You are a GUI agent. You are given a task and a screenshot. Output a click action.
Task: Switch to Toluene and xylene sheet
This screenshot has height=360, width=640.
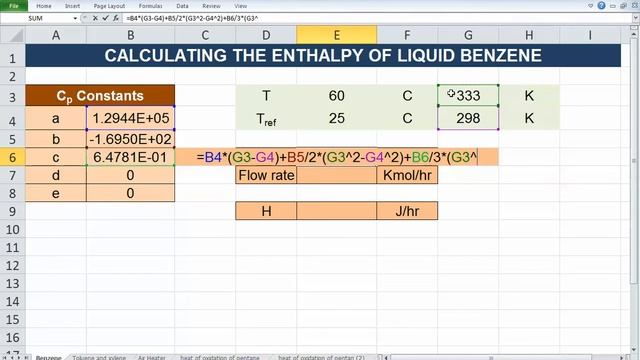[x=99, y=357]
